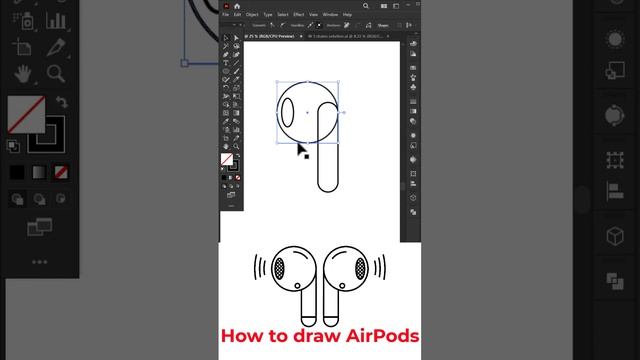Select the Rotate tool
The image size is (640, 360).
point(226,88)
